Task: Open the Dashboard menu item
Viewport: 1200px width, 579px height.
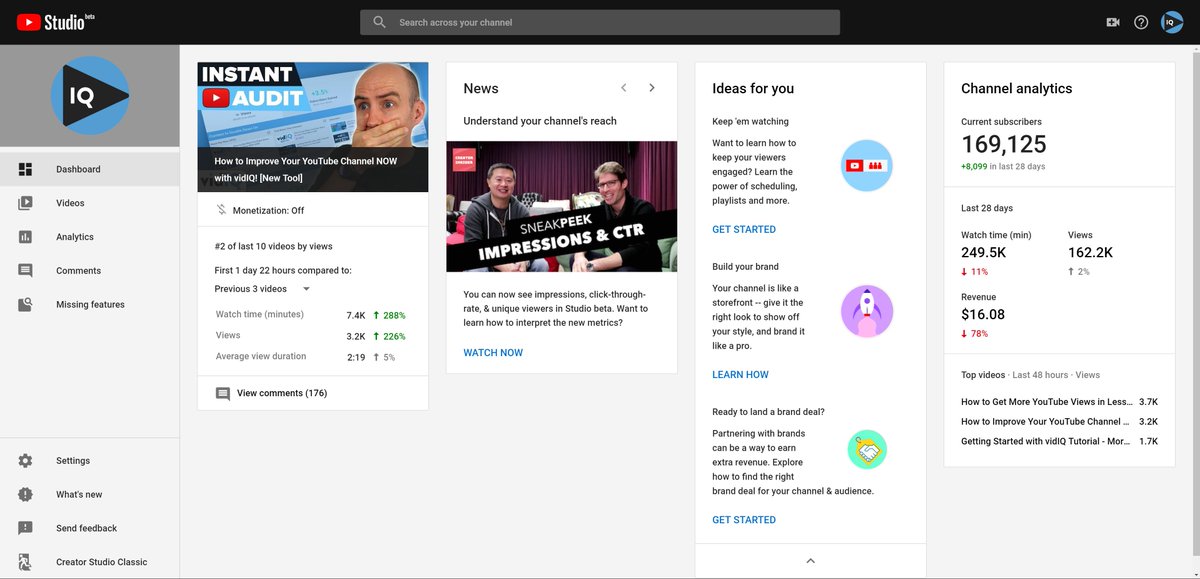Action: pos(90,169)
